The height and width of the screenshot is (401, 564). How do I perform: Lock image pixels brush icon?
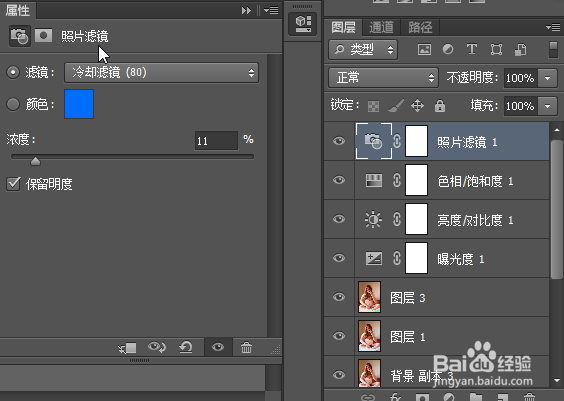tap(396, 106)
